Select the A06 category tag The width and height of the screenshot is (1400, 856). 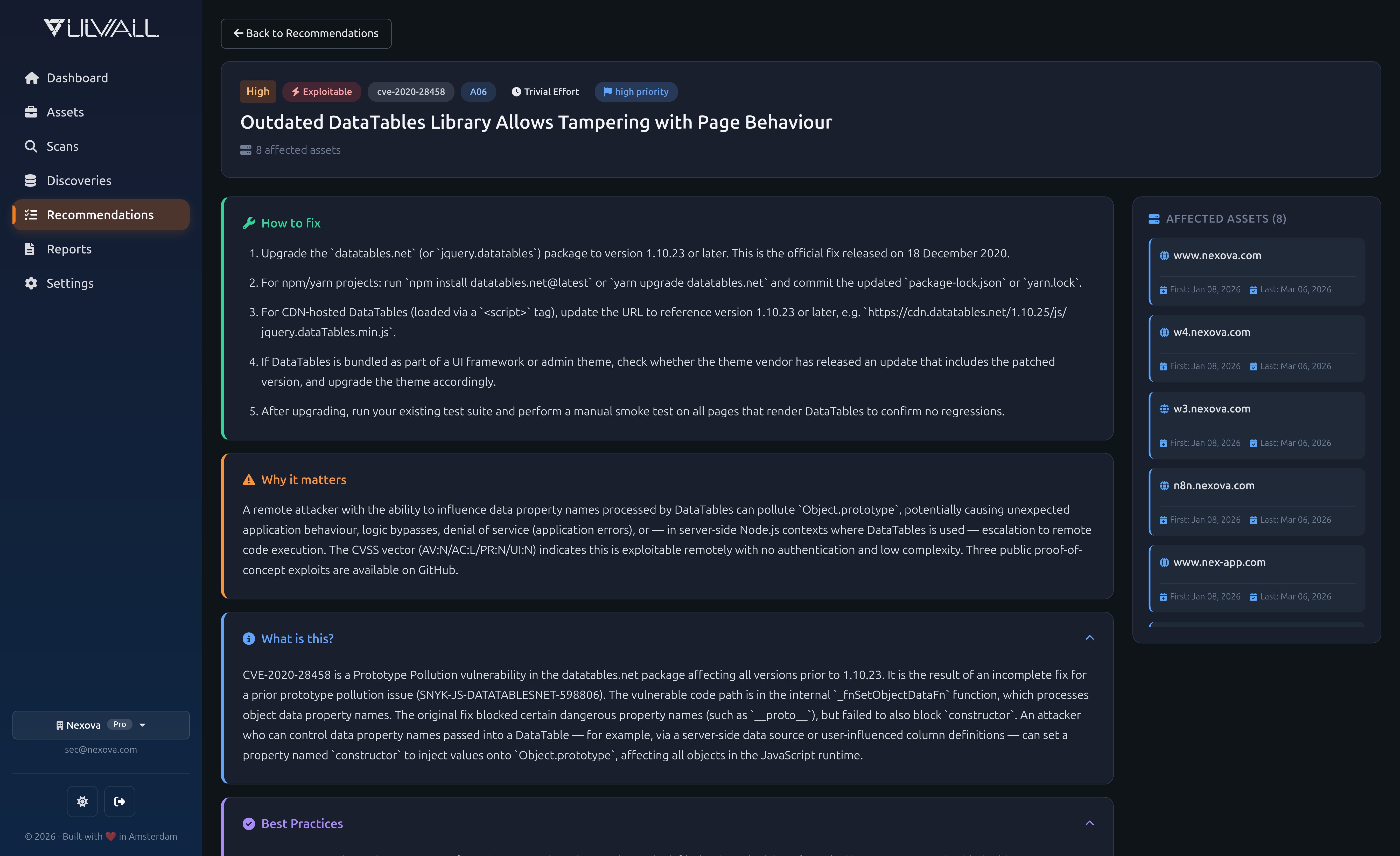pyautogui.click(x=478, y=92)
